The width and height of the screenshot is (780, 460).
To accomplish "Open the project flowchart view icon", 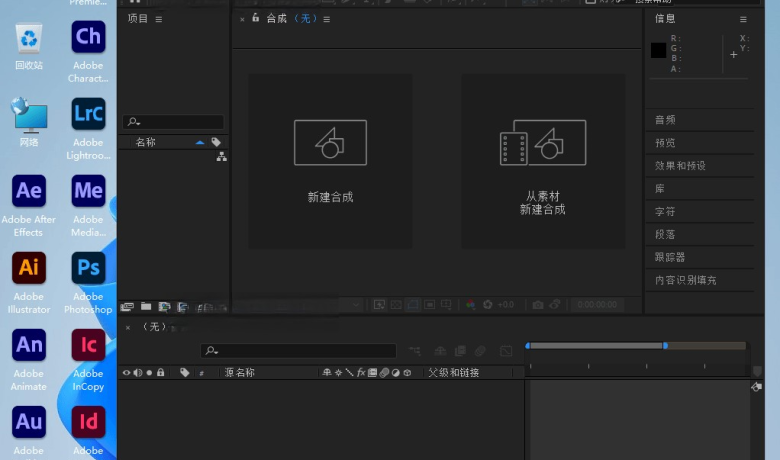I will [x=221, y=157].
